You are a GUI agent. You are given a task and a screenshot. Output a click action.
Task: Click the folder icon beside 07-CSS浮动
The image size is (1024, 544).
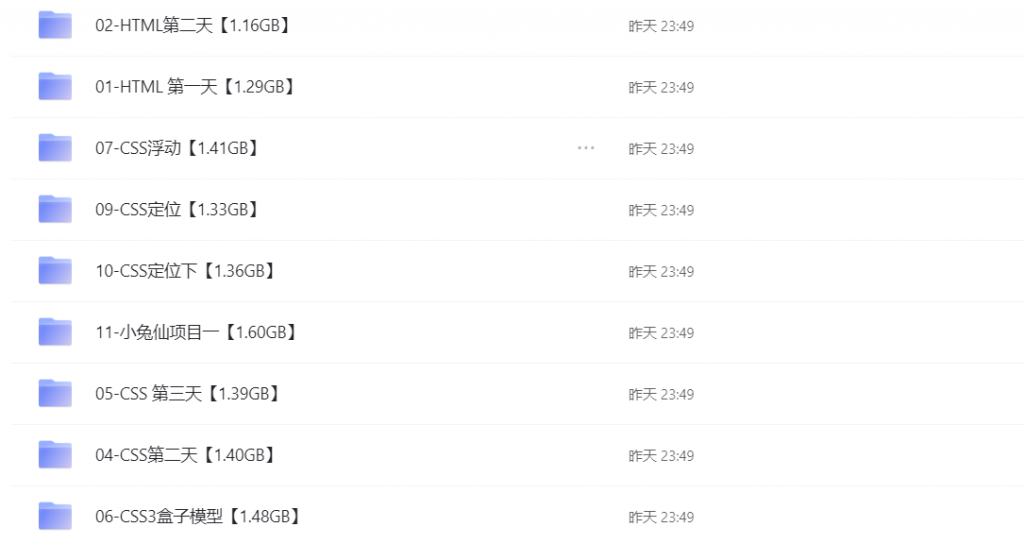point(55,148)
